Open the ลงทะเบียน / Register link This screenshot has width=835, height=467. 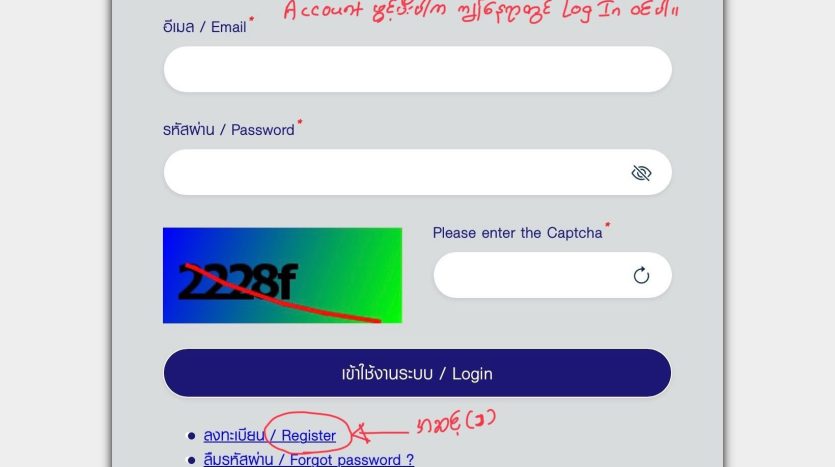tap(269, 436)
